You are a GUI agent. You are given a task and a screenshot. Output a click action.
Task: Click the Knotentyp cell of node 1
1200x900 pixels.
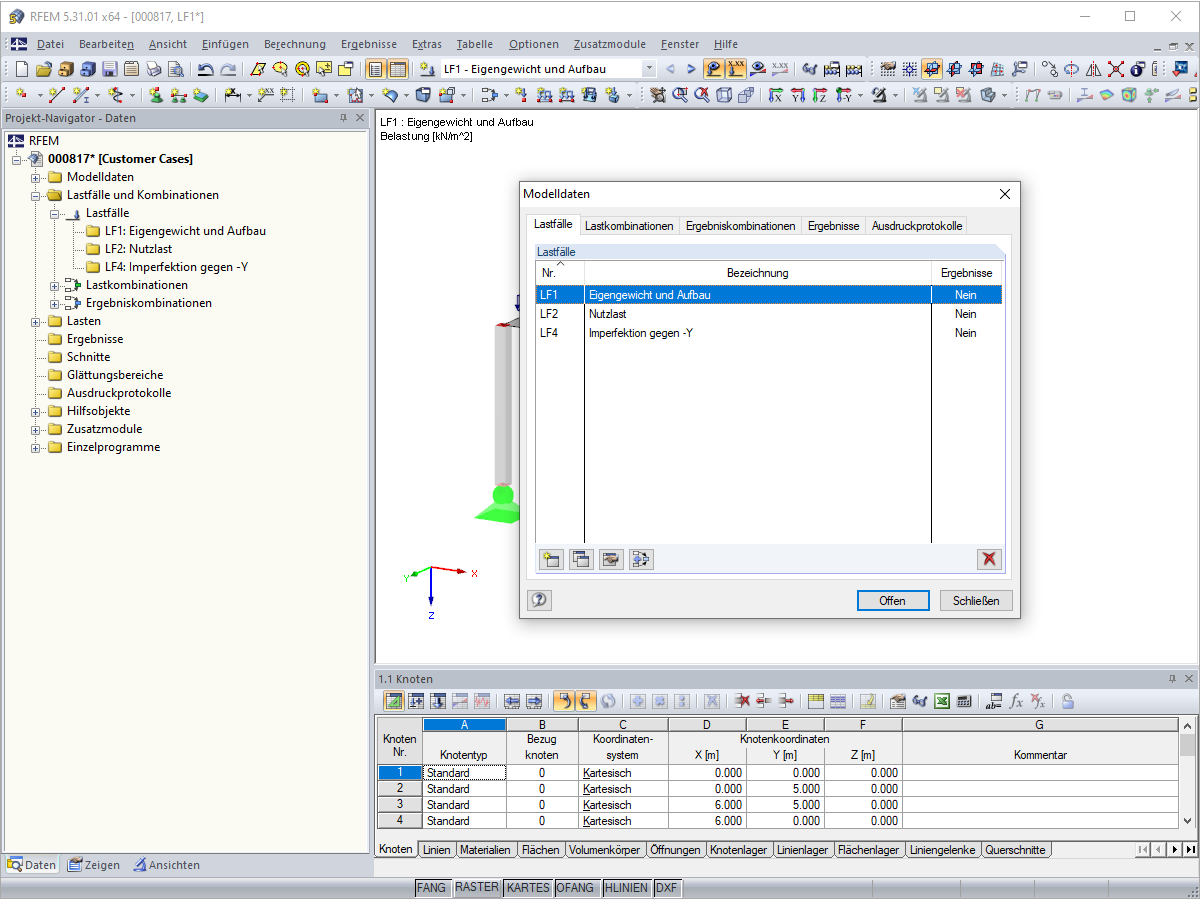pos(465,772)
